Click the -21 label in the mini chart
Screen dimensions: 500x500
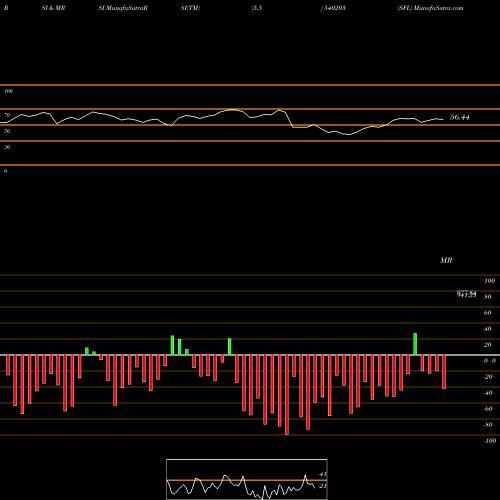(x=322, y=486)
